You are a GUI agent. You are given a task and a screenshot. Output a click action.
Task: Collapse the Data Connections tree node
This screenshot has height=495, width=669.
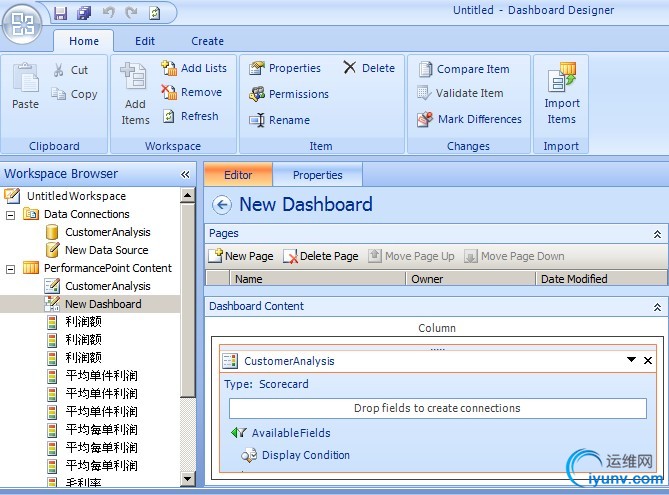pyautogui.click(x=11, y=215)
